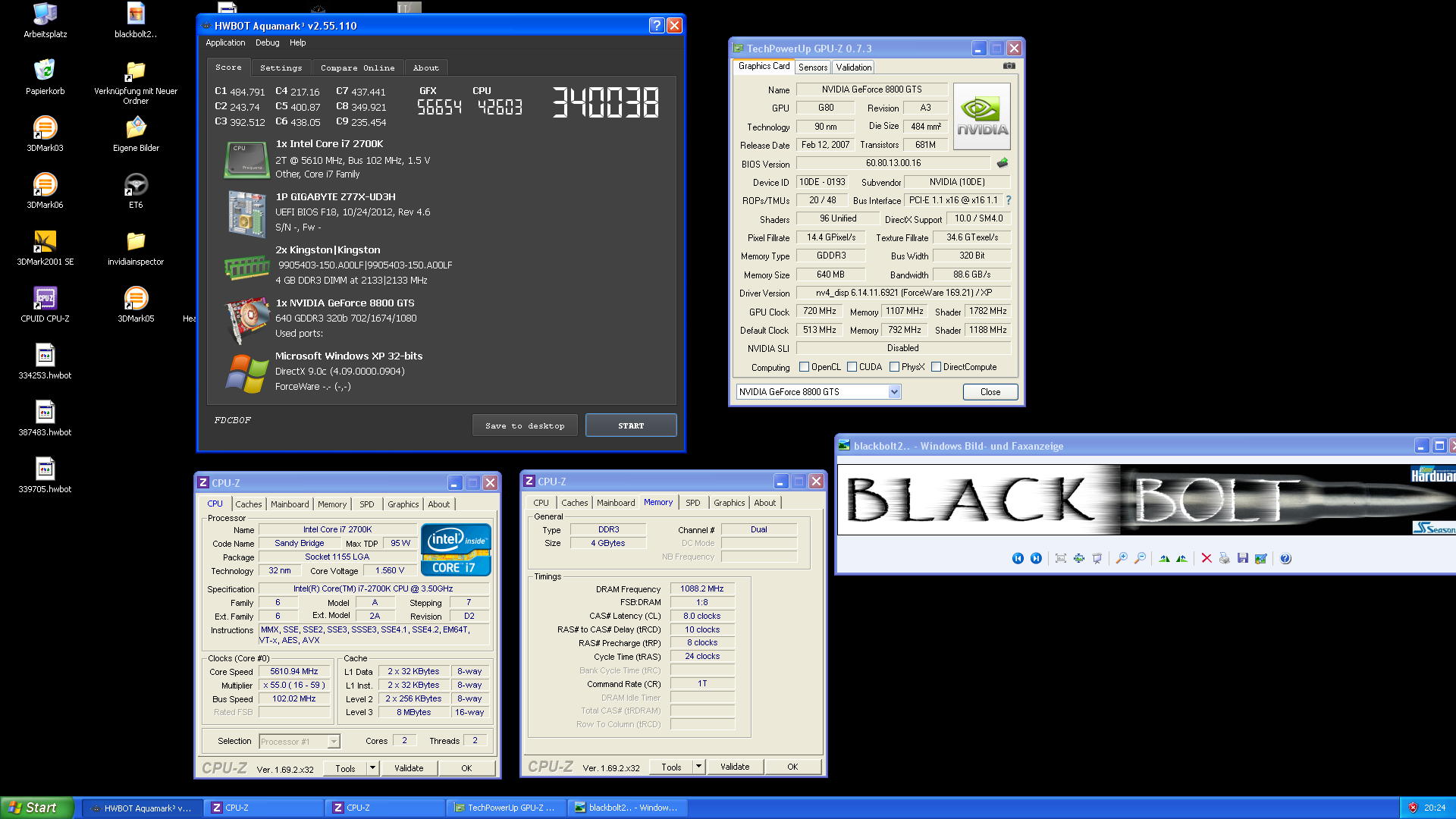Open the Debug menu in Aquamark
Screen dimensions: 1456x819
pos(267,42)
